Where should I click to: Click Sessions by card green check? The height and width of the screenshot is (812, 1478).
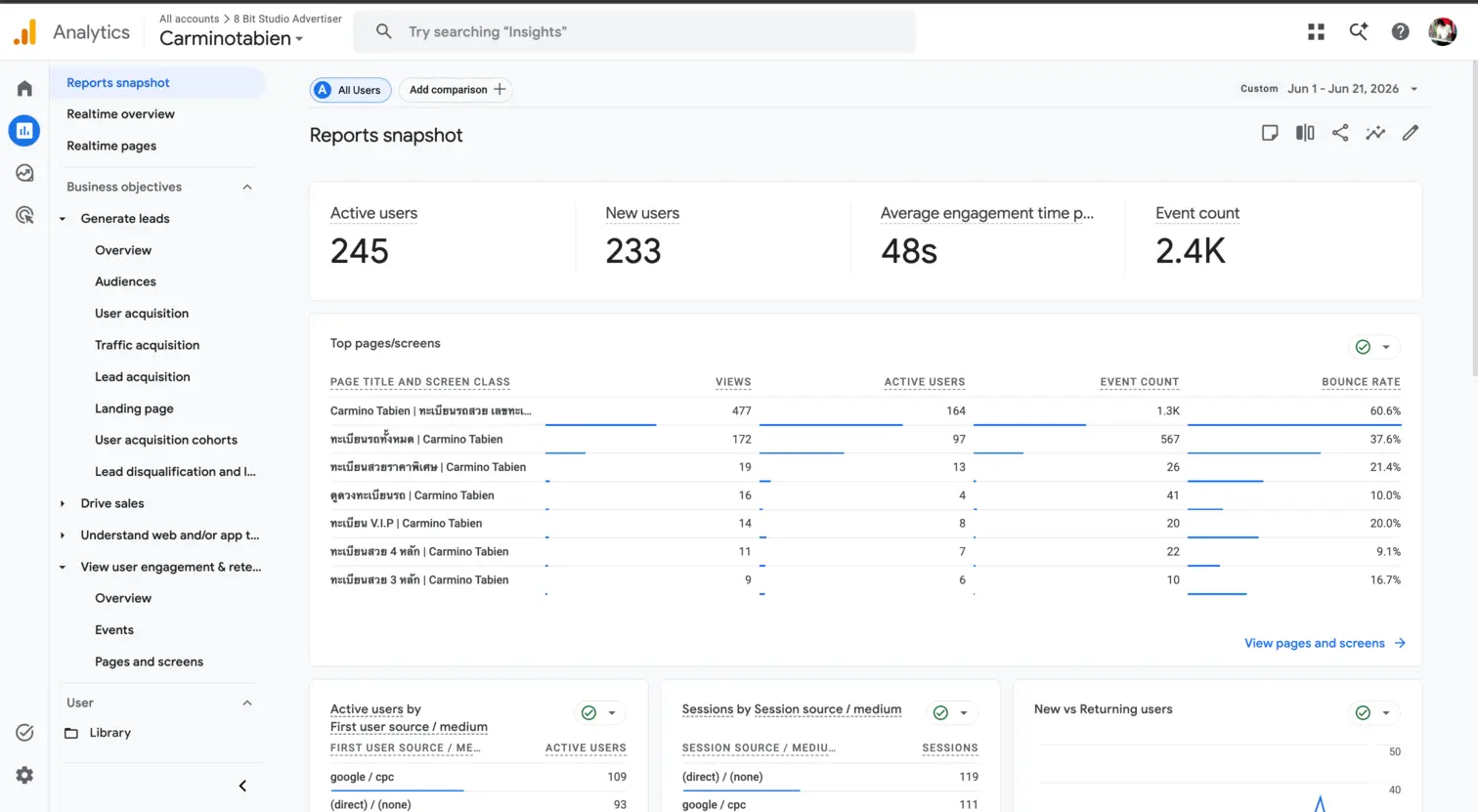[x=940, y=712]
